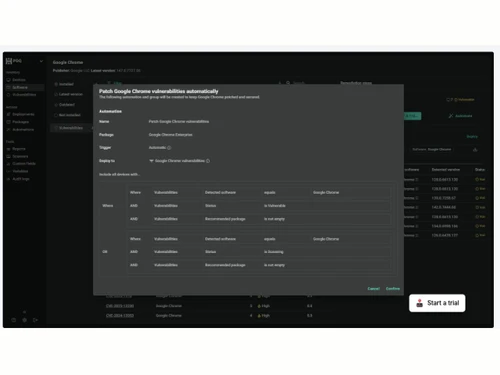Select the Latest version filter option

point(69,94)
